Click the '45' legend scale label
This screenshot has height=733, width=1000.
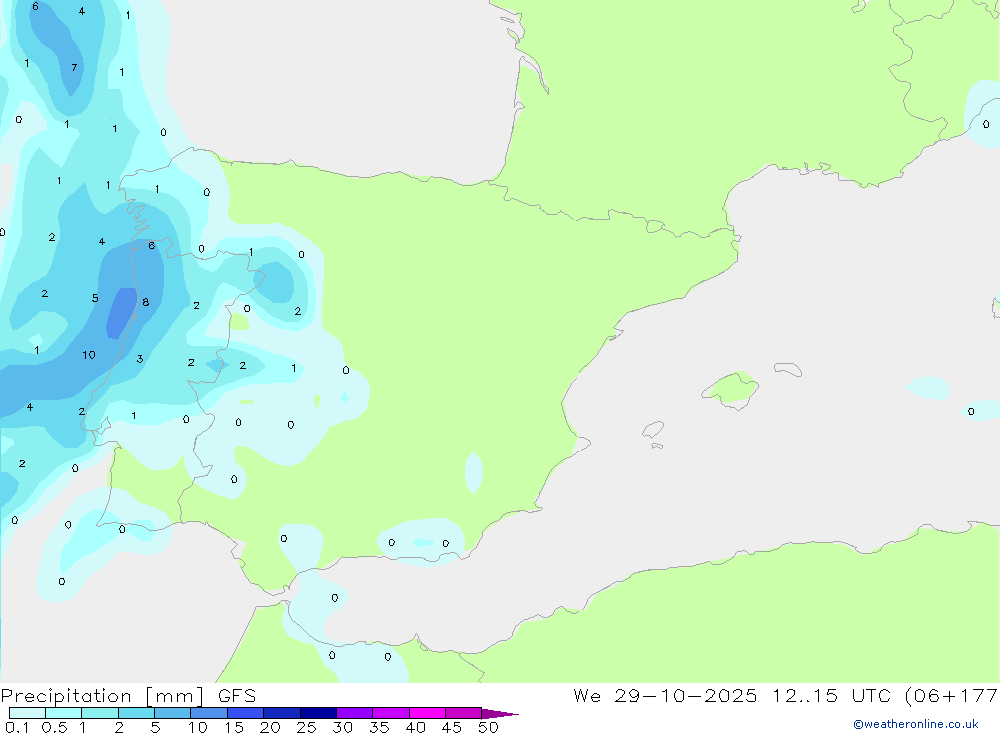(x=452, y=727)
